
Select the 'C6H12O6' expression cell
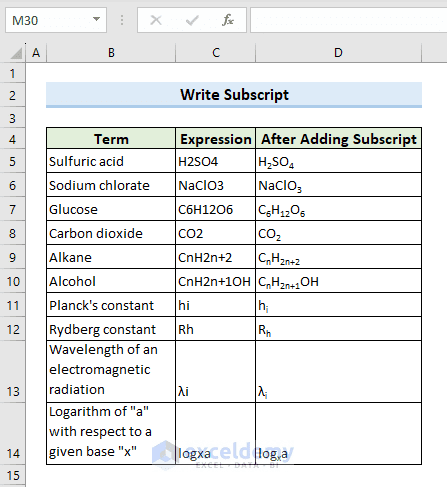(x=216, y=209)
